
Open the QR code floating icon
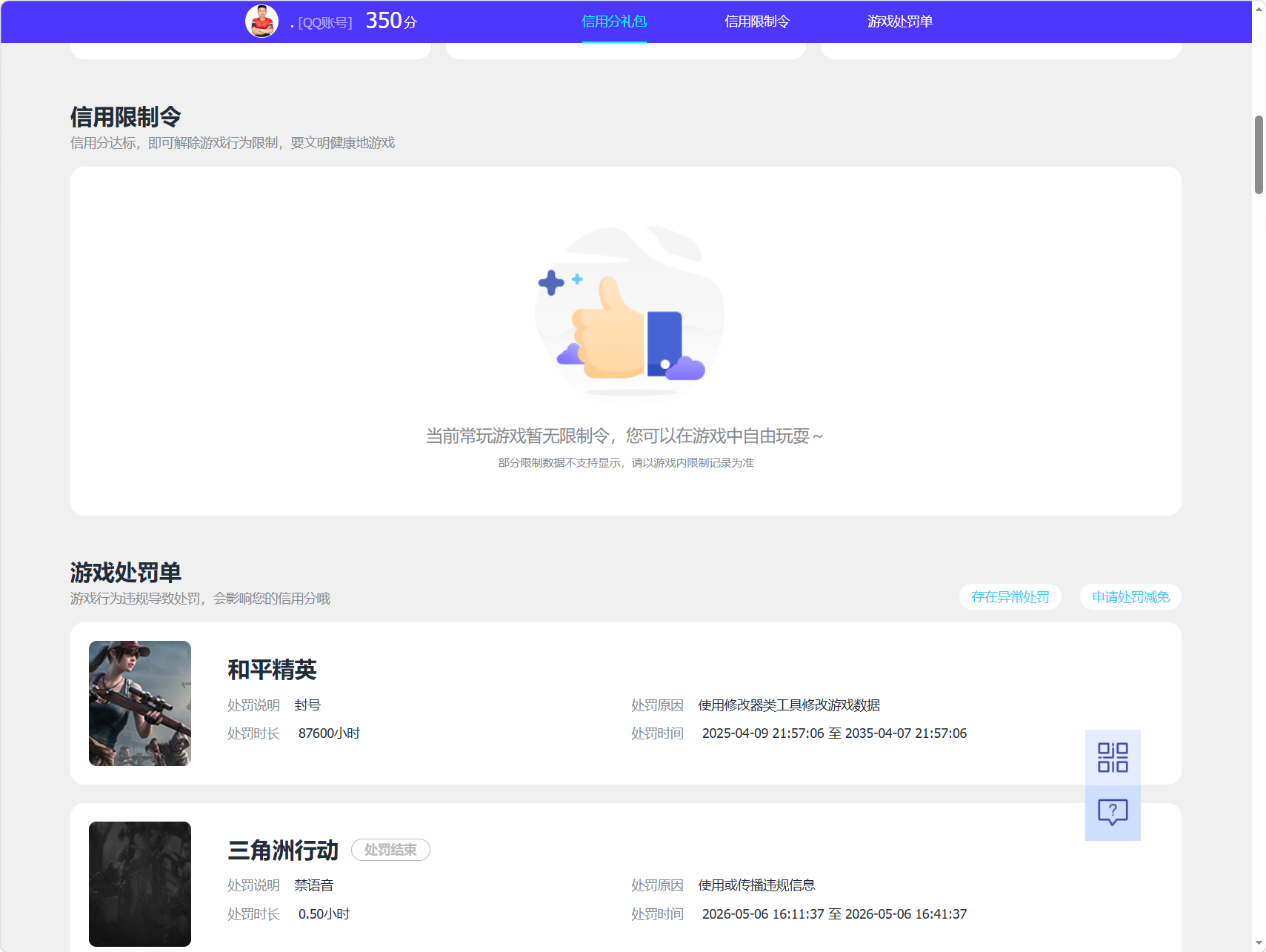[1113, 757]
